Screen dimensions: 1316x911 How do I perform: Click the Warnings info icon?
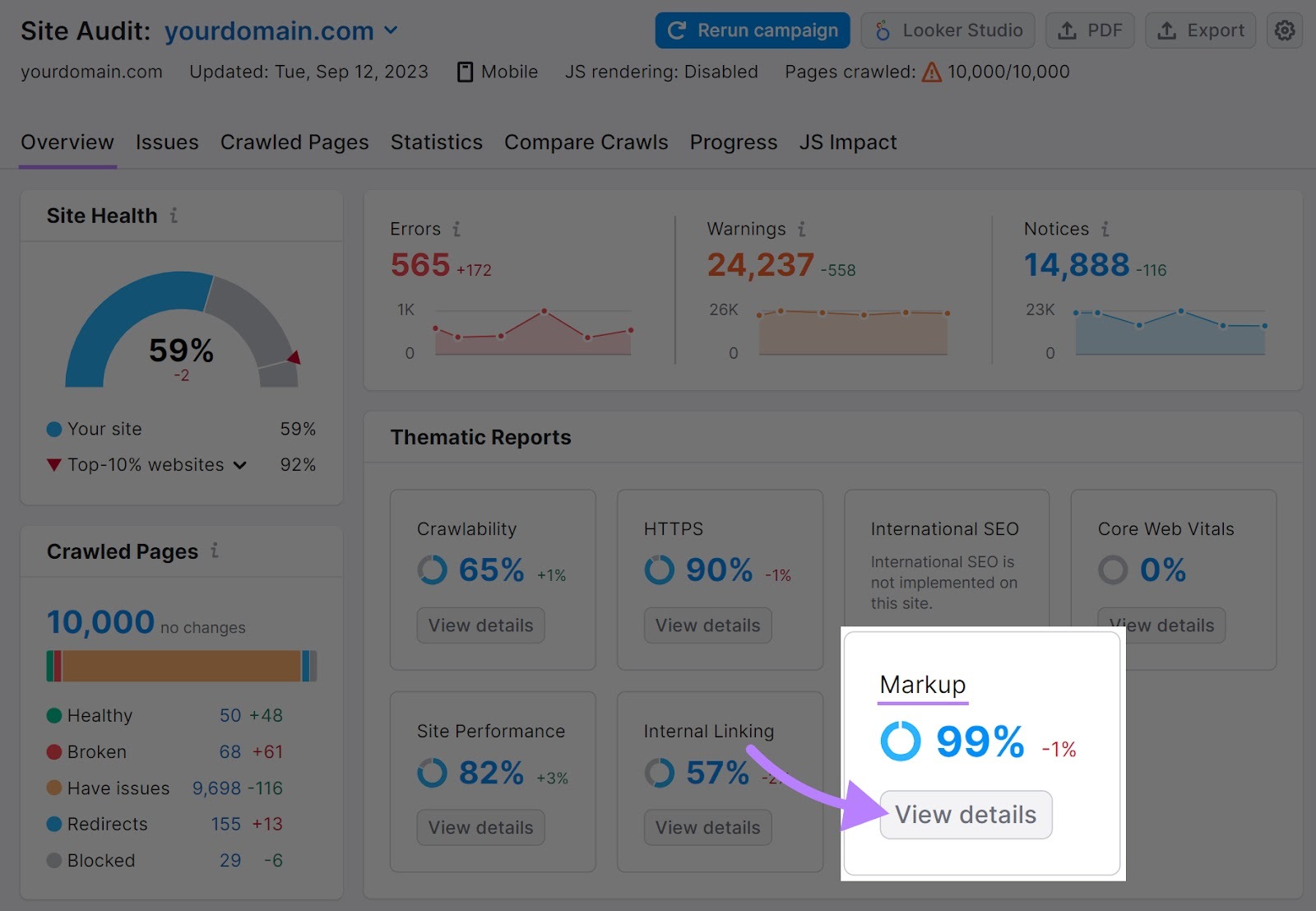click(x=801, y=229)
